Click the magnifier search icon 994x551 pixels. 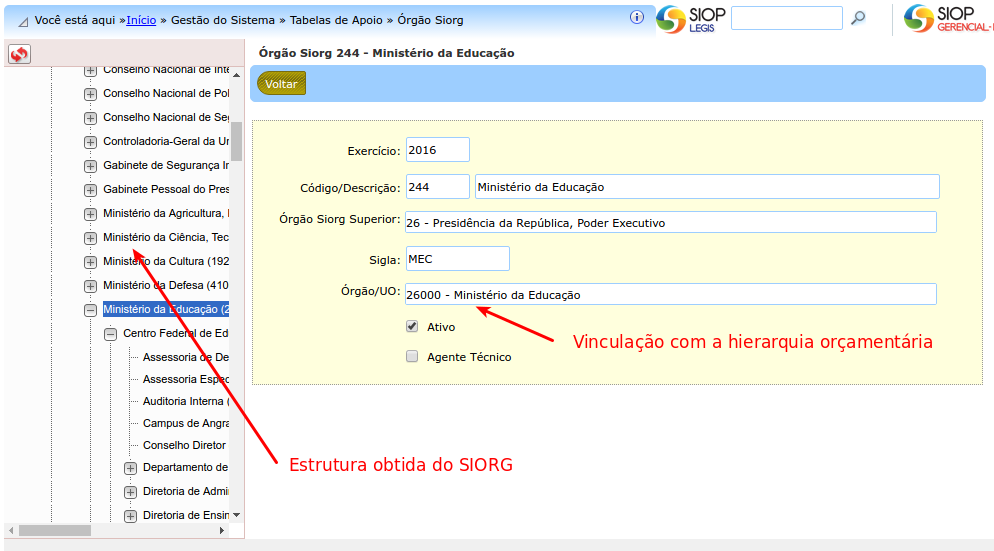[858, 18]
